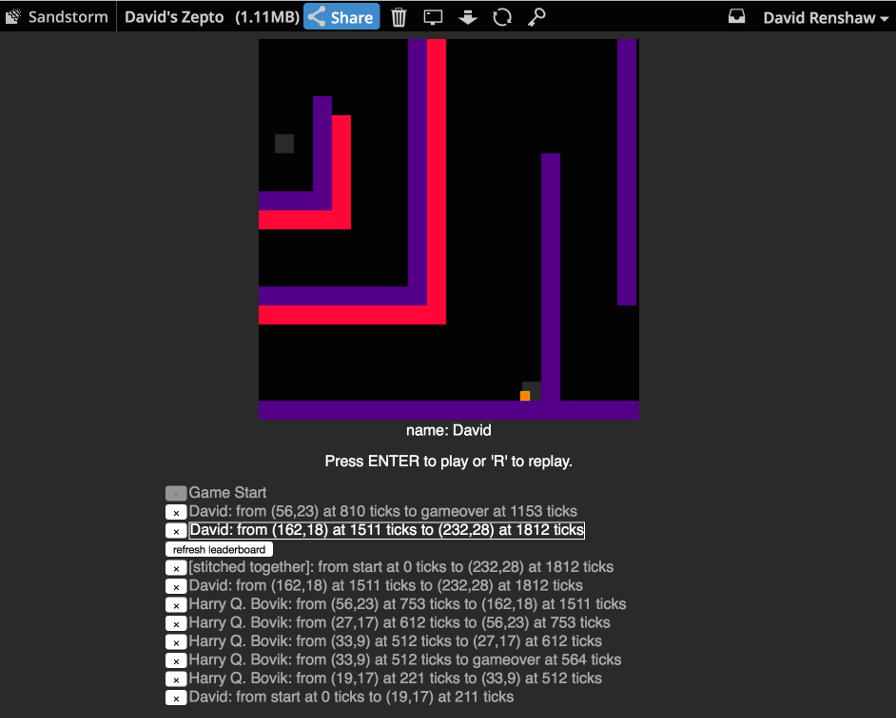Delete David's 810 ticks gameover entry
Viewport: 896px width, 718px height.
(176, 512)
